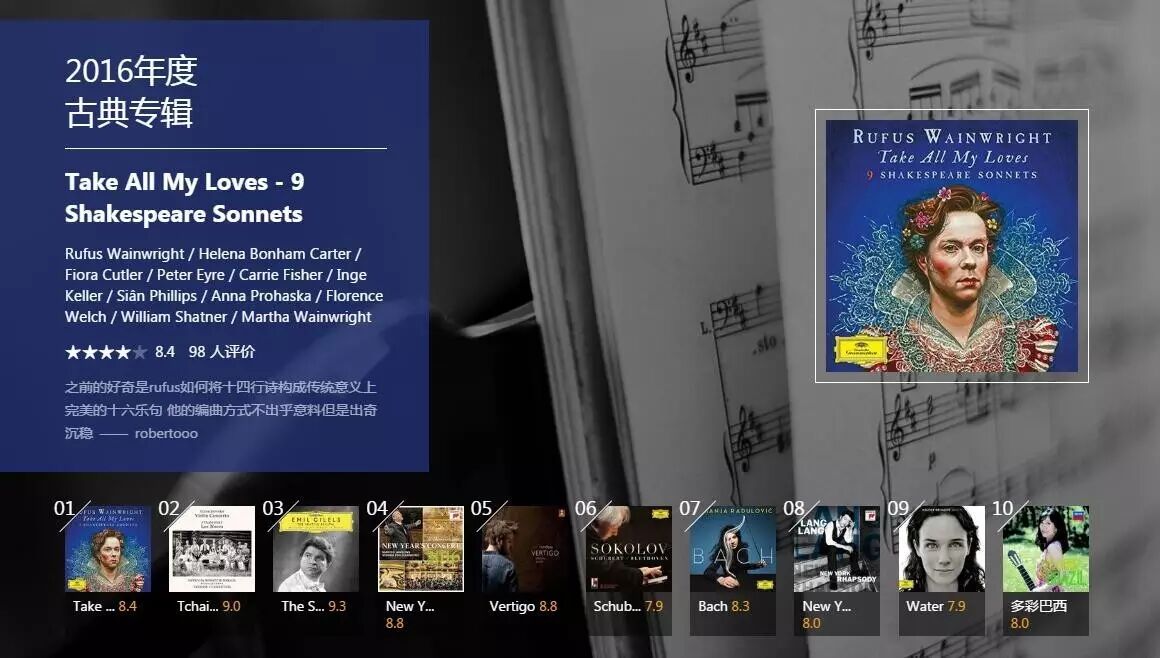The height and width of the screenshot is (658, 1160).
Task: Select rank 06 Sokolov album thumbnail
Action: 630,549
